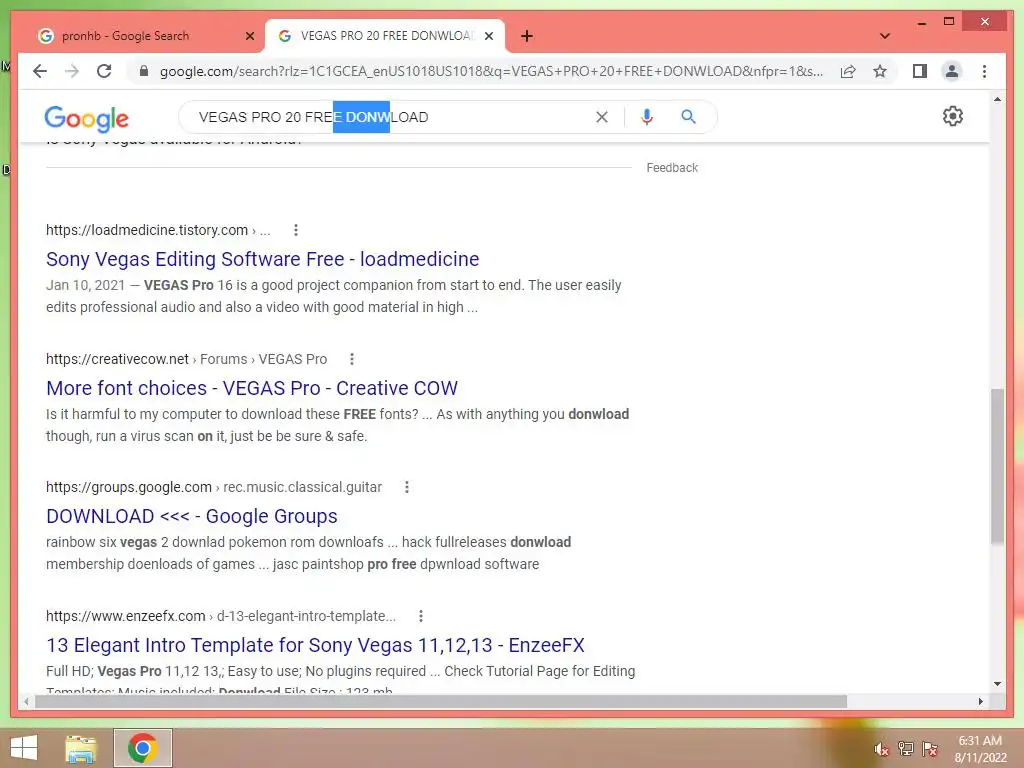Clear the search box with the X
This screenshot has height=768, width=1024.
point(601,117)
